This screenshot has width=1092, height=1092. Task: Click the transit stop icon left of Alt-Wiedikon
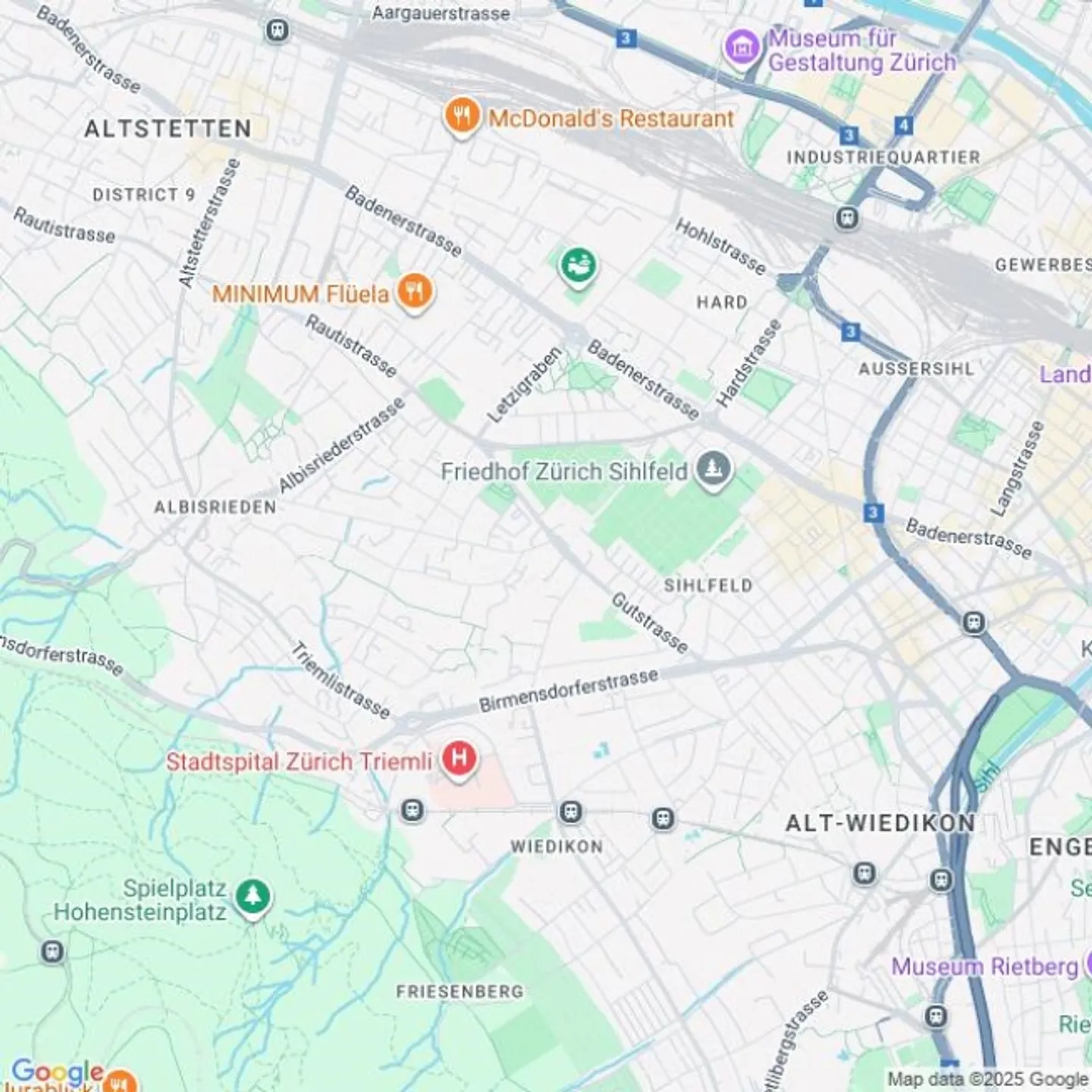coord(664,819)
